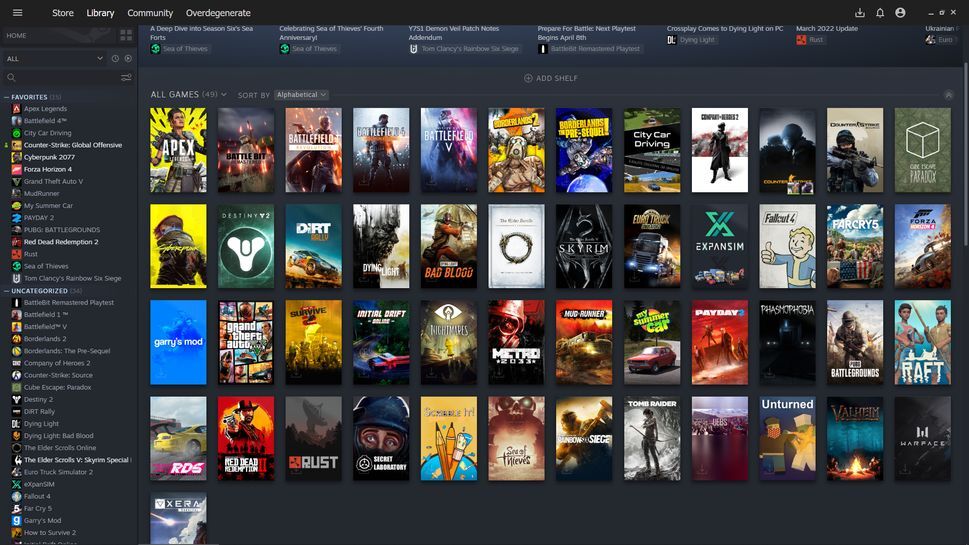Image resolution: width=969 pixels, height=545 pixels.
Task: Select Fallout 4 in sidebar
Action: (37, 496)
